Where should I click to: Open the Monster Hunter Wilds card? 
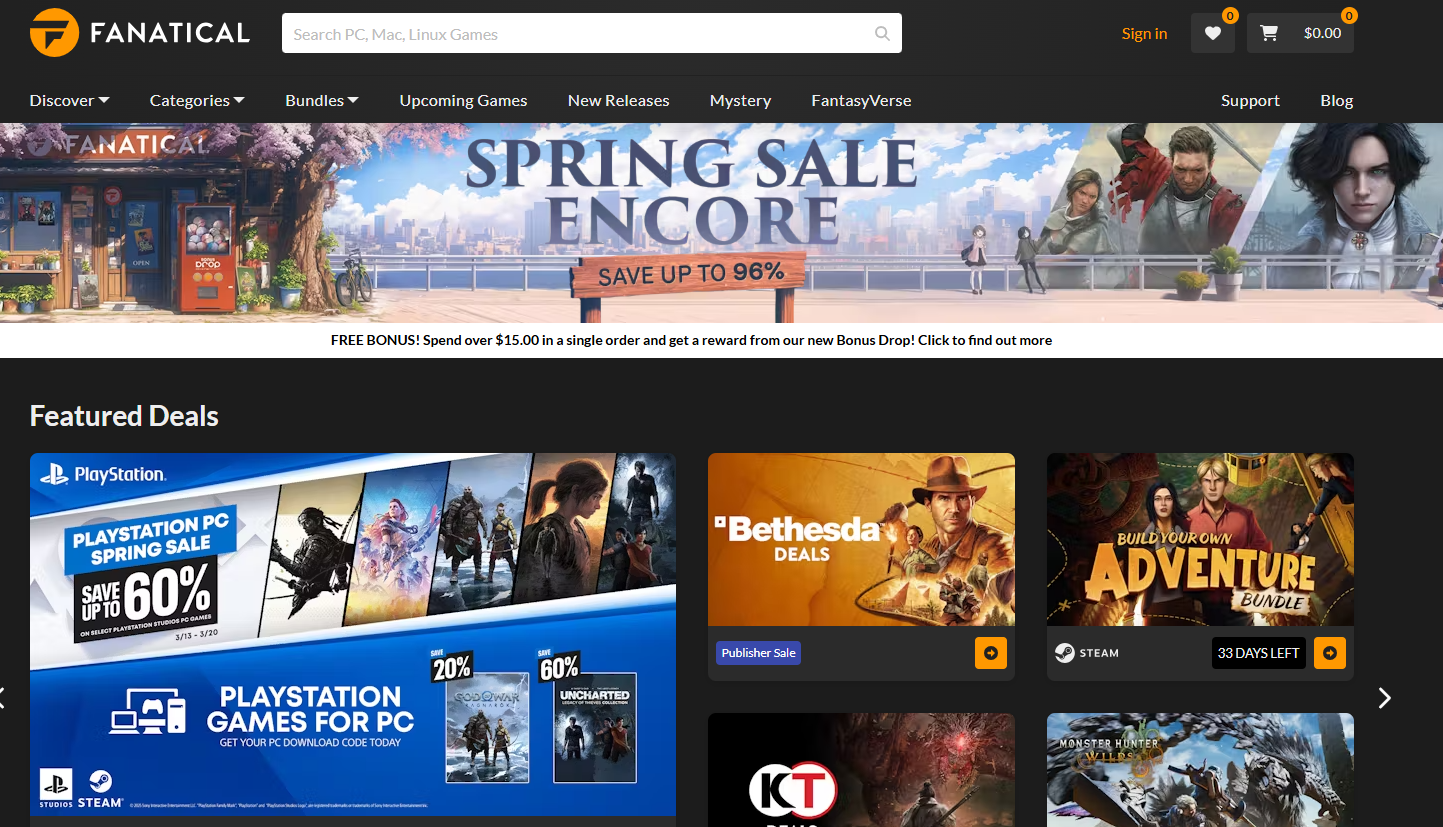(x=1200, y=770)
